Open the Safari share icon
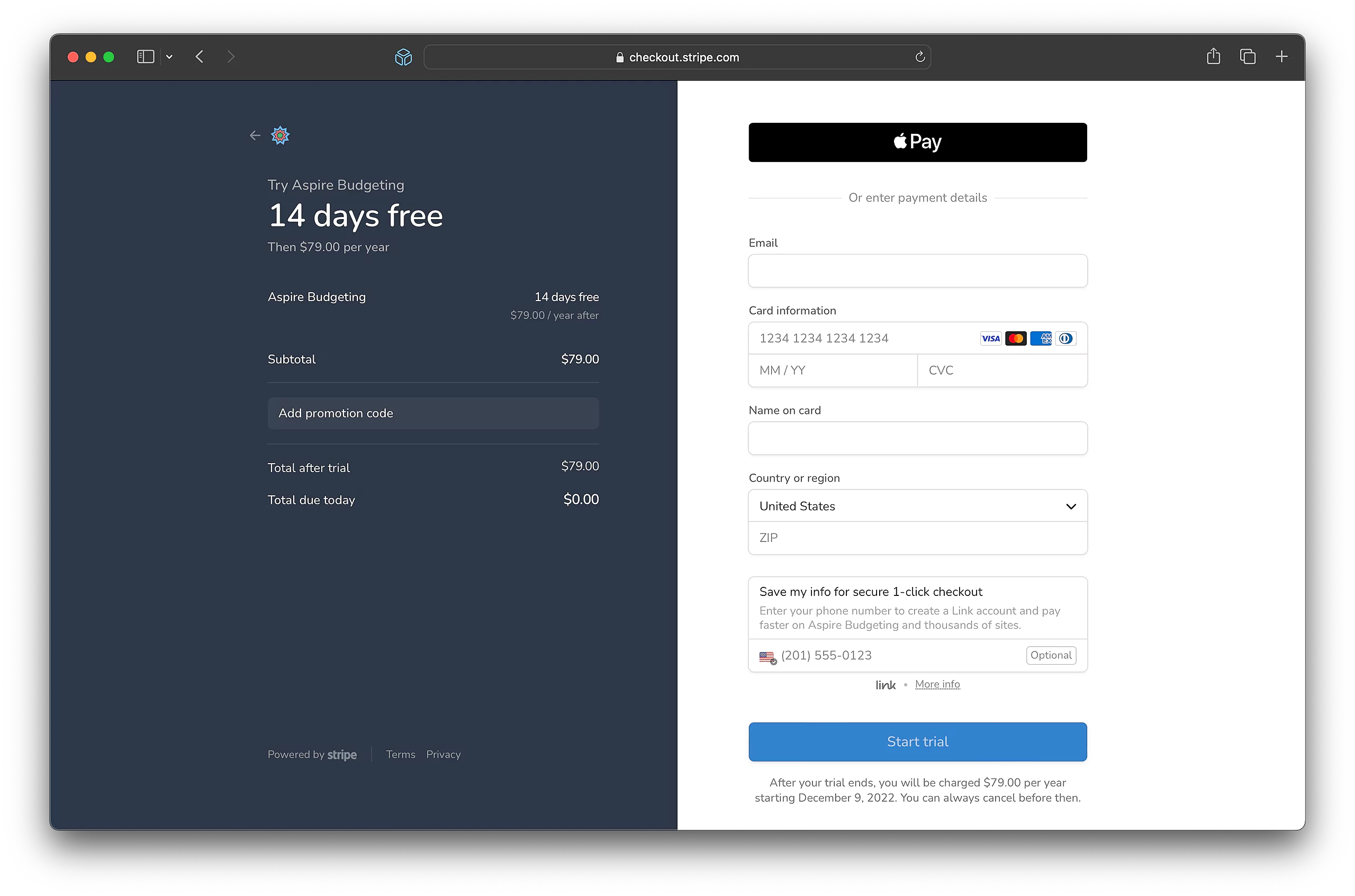 pyautogui.click(x=1213, y=56)
